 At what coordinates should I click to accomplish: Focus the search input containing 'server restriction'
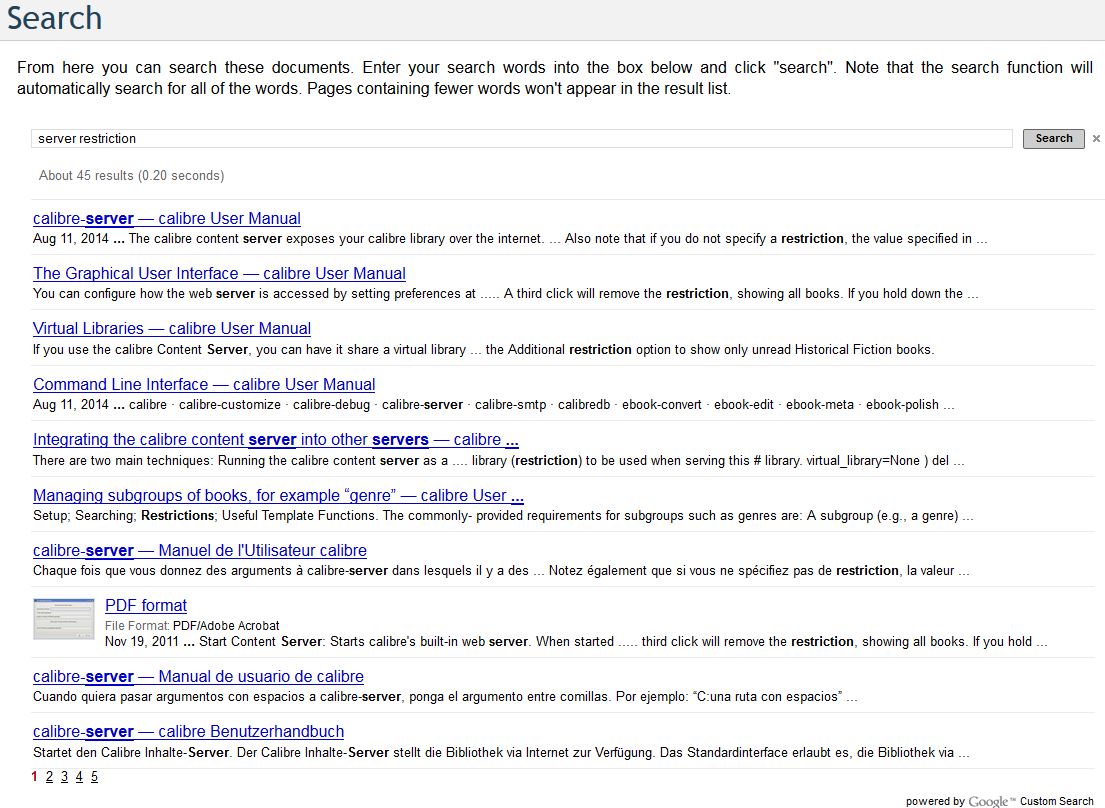point(521,139)
